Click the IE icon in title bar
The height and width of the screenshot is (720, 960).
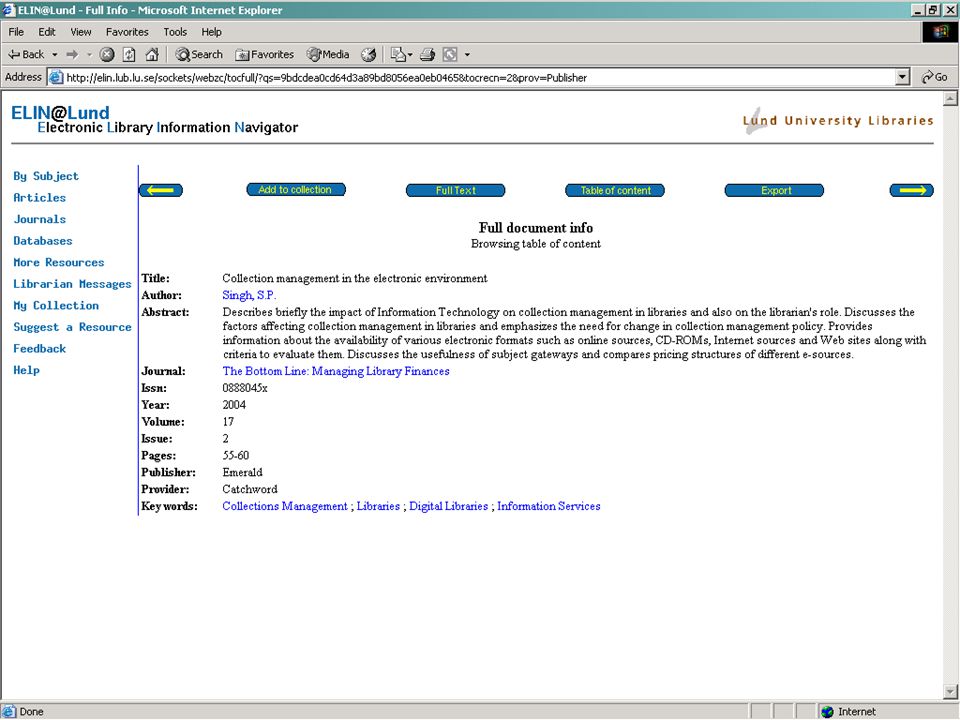pos(8,10)
